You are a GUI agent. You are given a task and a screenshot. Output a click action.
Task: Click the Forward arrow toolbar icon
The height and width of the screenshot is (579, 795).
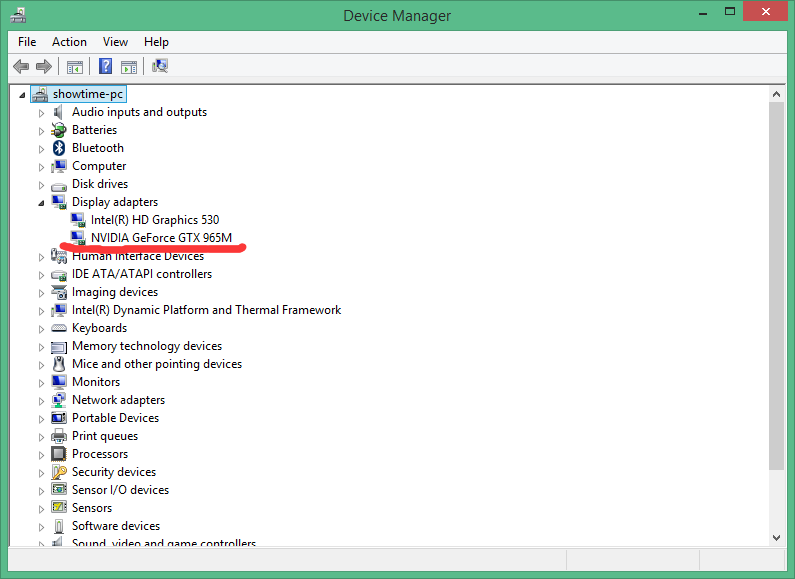[x=44, y=66]
